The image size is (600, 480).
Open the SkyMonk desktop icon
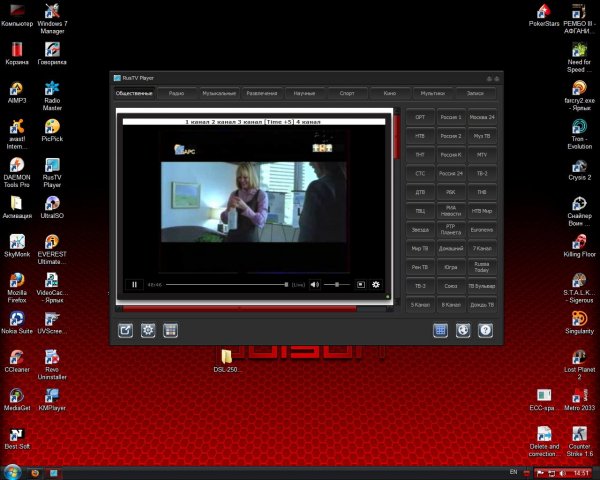(16, 246)
